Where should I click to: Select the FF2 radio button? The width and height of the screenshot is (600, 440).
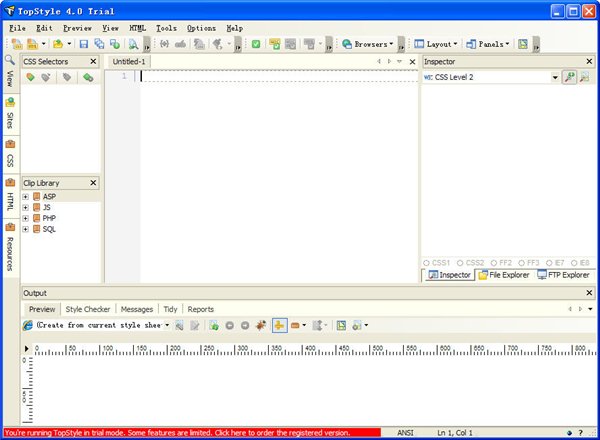pos(493,262)
